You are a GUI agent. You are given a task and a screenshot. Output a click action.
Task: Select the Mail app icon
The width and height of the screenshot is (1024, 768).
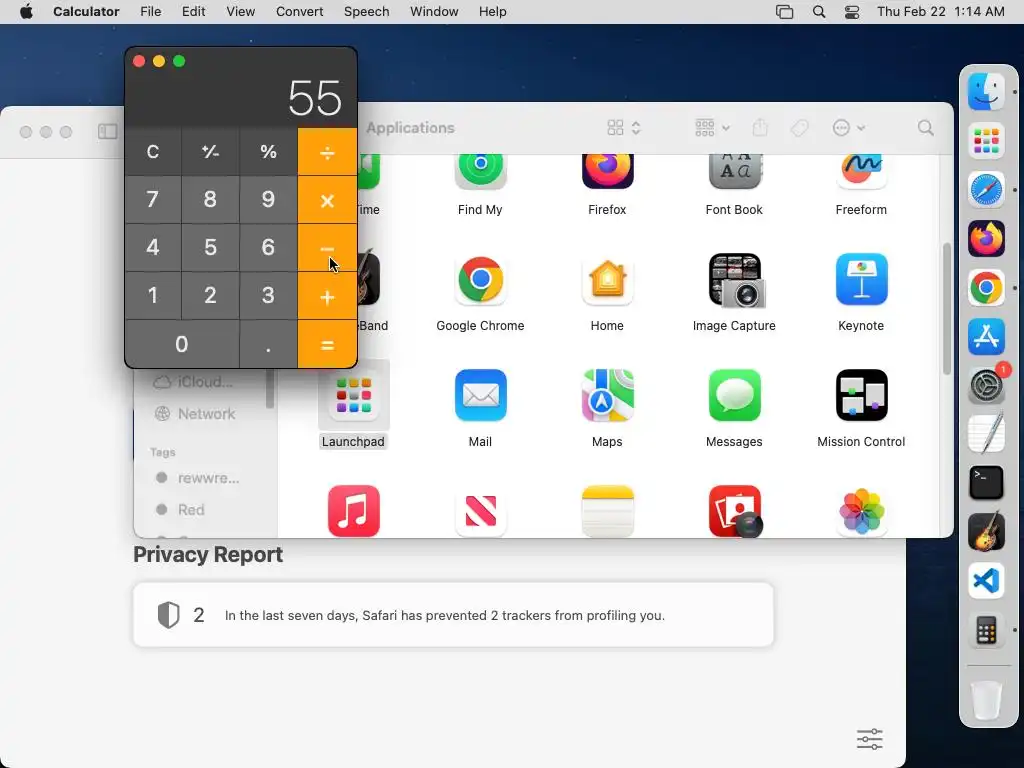480,396
